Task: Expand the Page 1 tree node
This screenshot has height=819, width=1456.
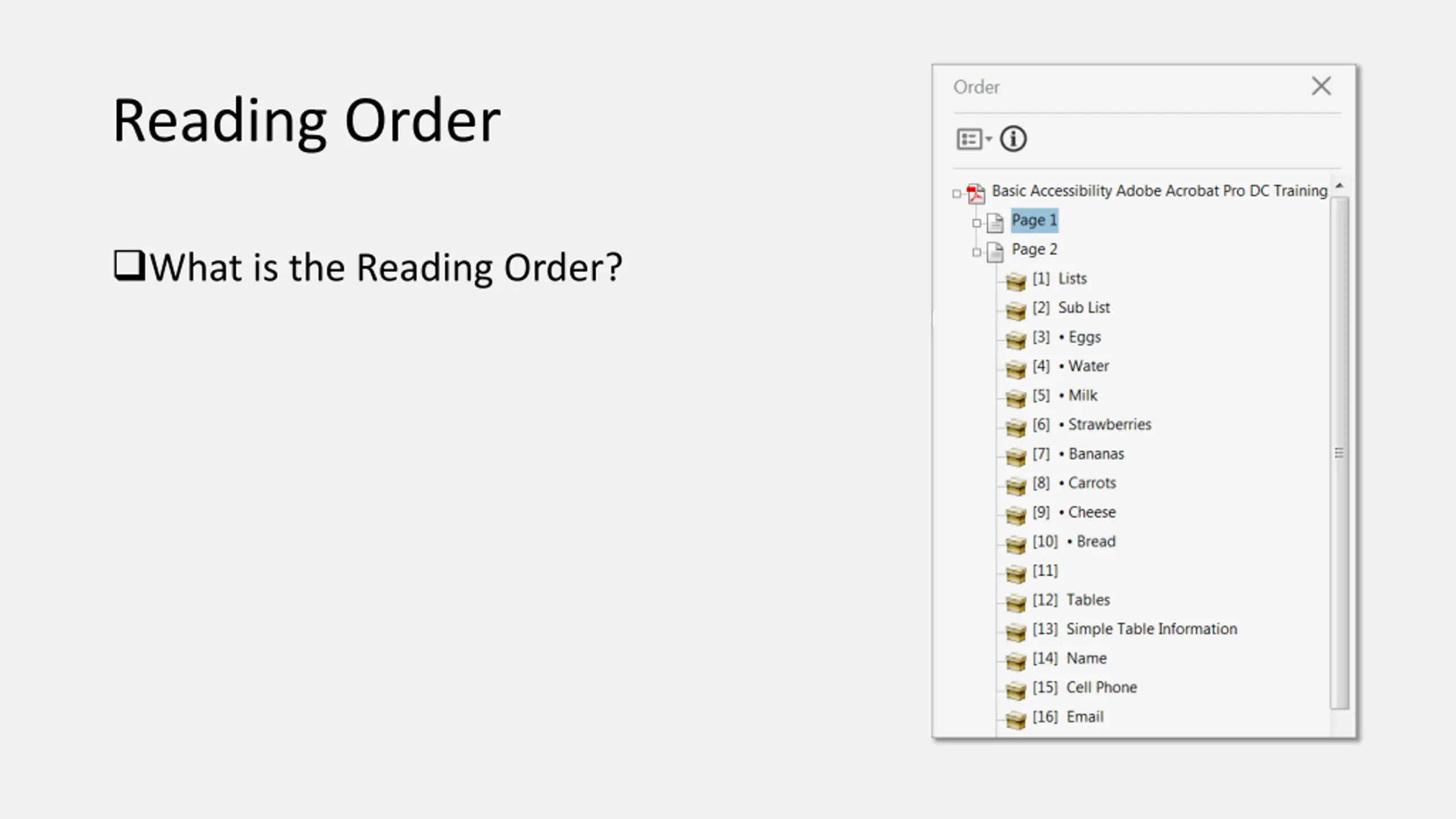Action: tap(977, 223)
